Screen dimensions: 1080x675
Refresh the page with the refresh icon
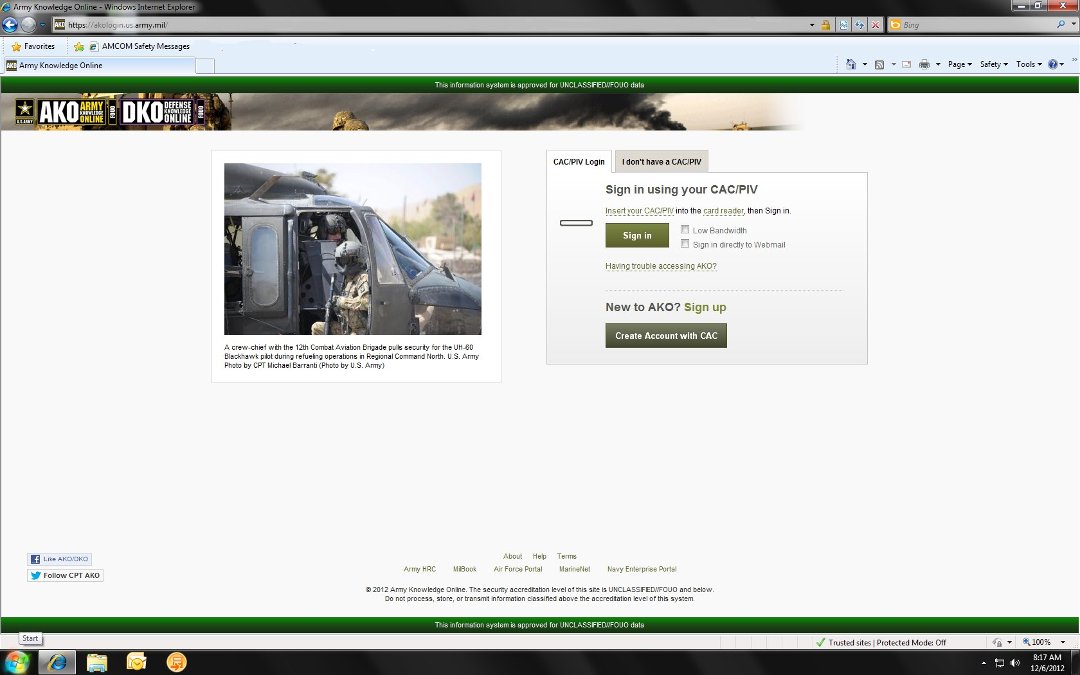pyautogui.click(x=860, y=25)
